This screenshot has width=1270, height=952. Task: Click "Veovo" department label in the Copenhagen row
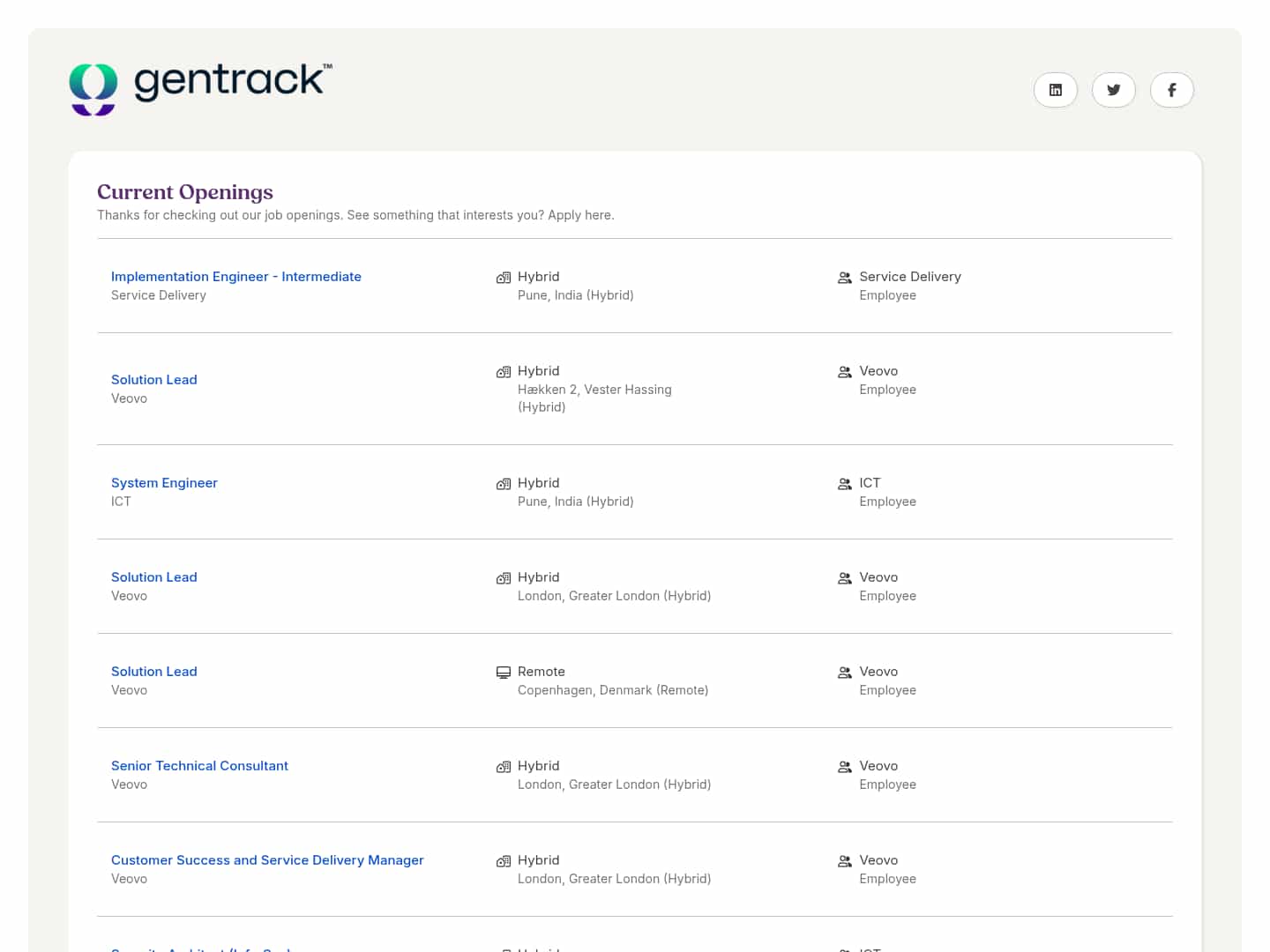[879, 672]
